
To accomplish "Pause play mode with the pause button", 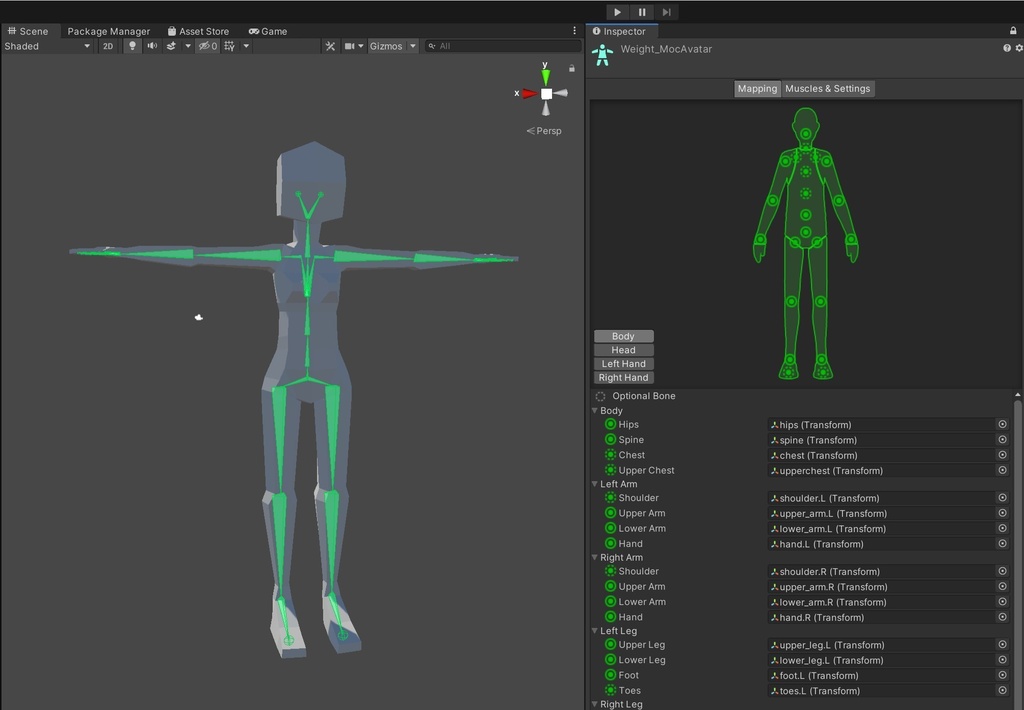I will tap(641, 12).
